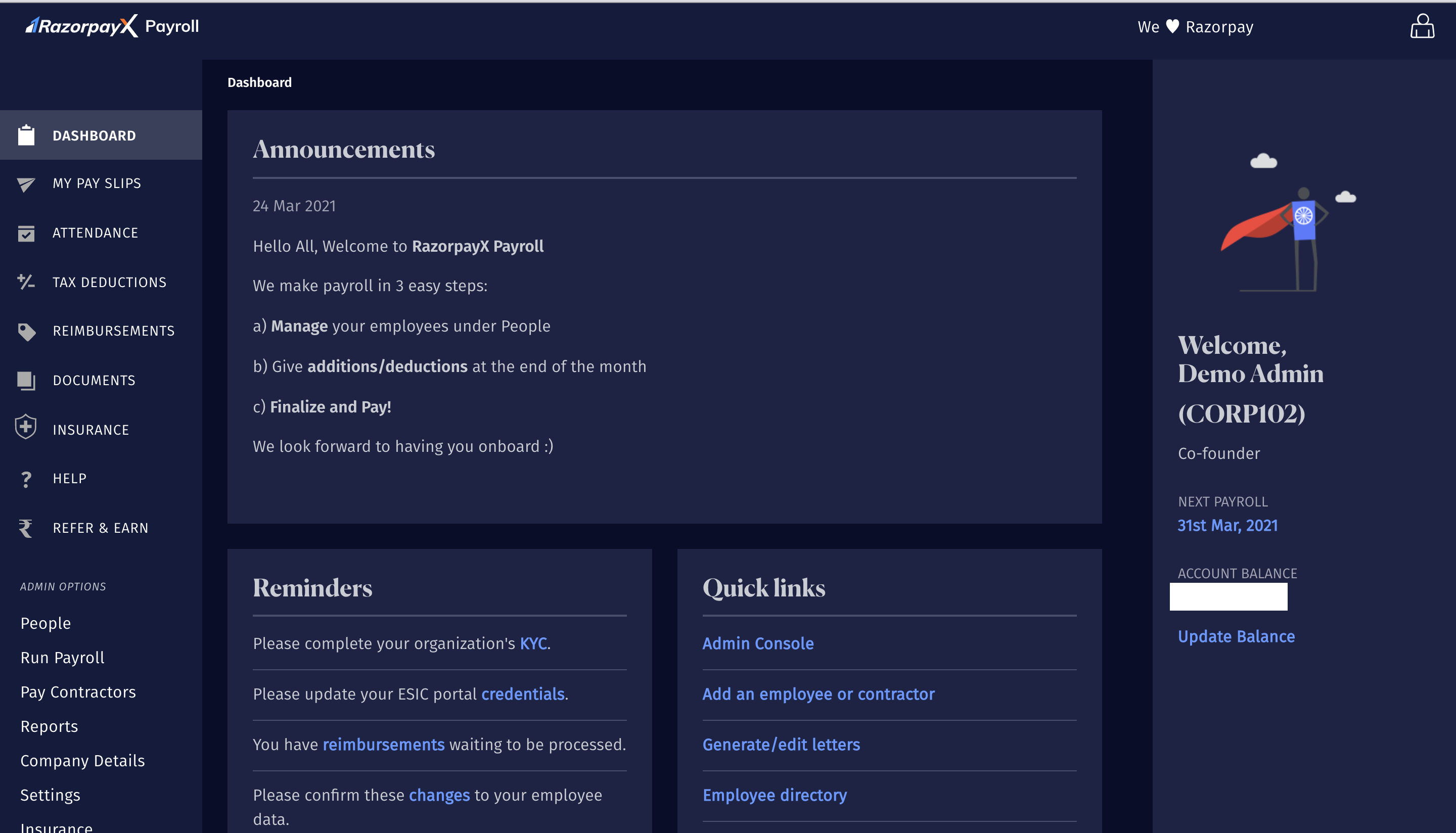The height and width of the screenshot is (833, 1456).
Task: Click the changes link in reminders
Action: point(439,795)
